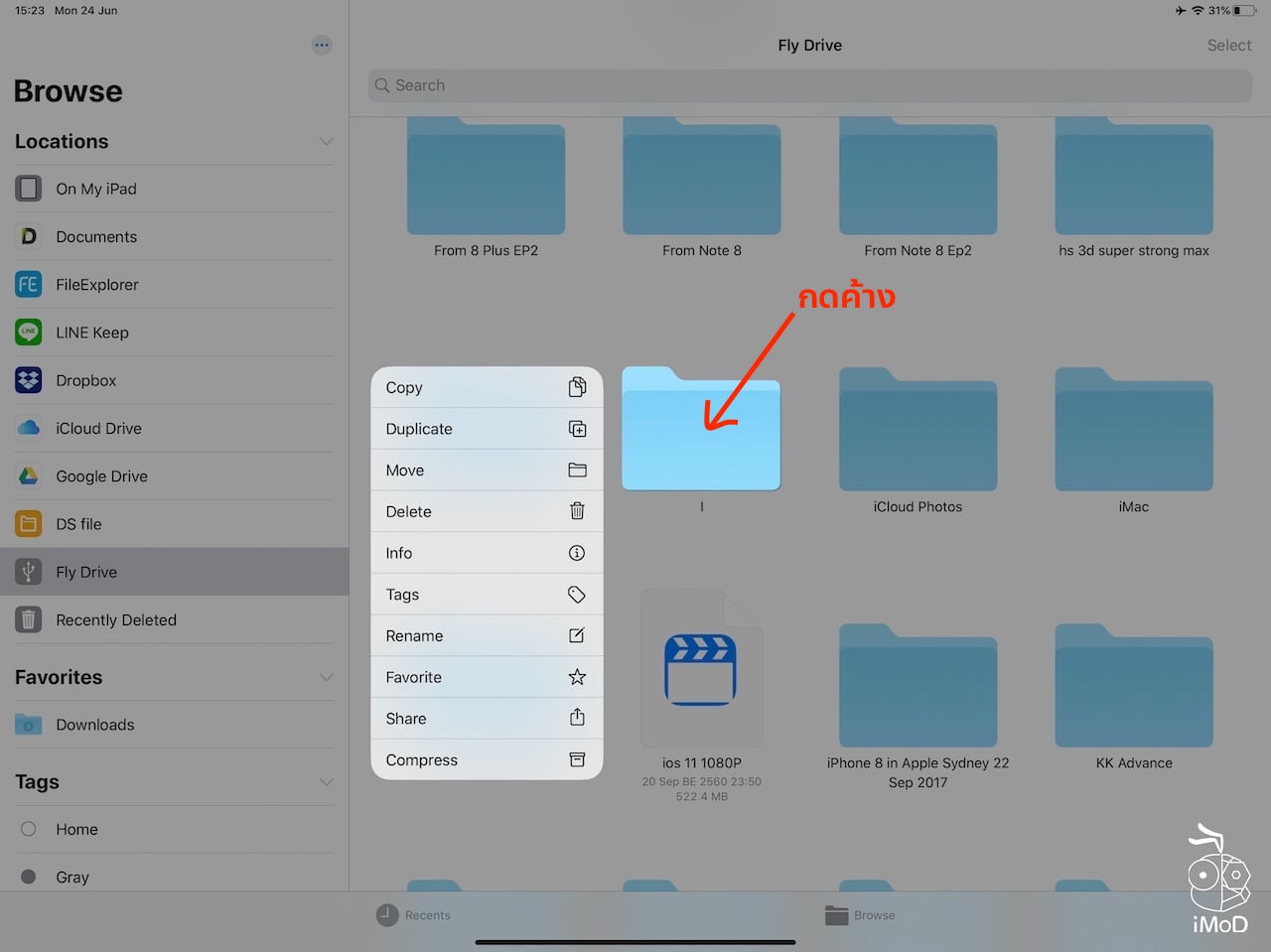The width and height of the screenshot is (1271, 952).
Task: Select the Home tag radio circle
Action: [x=28, y=829]
